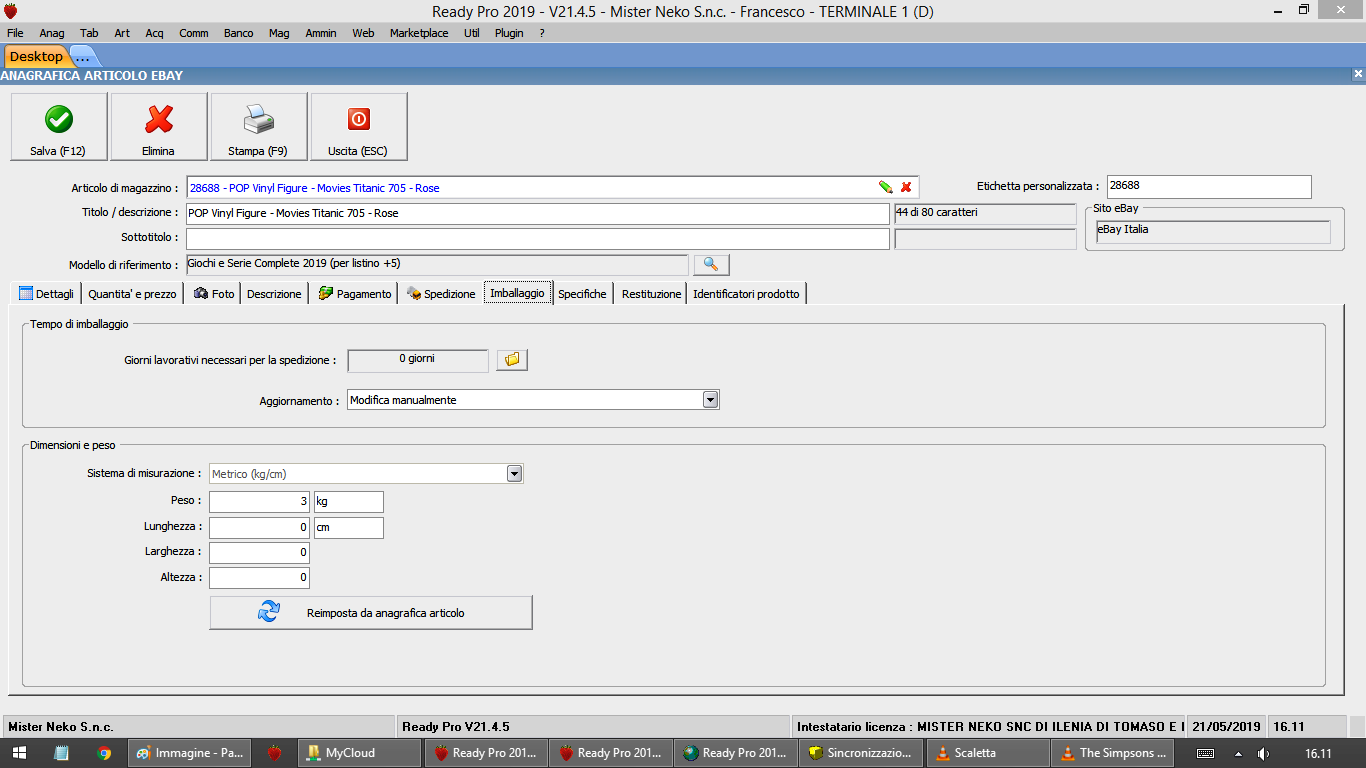Open the Util menu

(472, 33)
